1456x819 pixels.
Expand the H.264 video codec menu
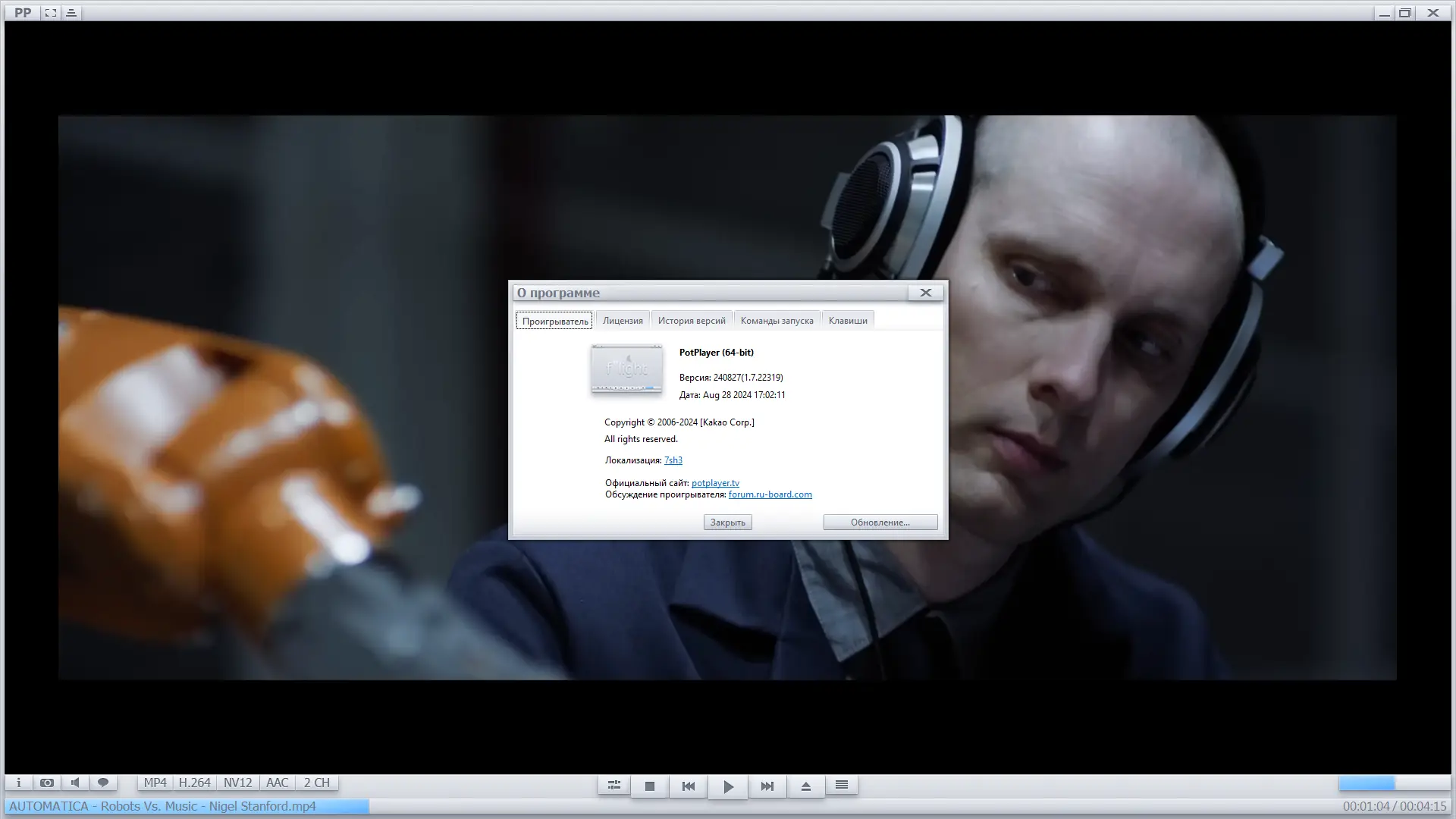(194, 783)
